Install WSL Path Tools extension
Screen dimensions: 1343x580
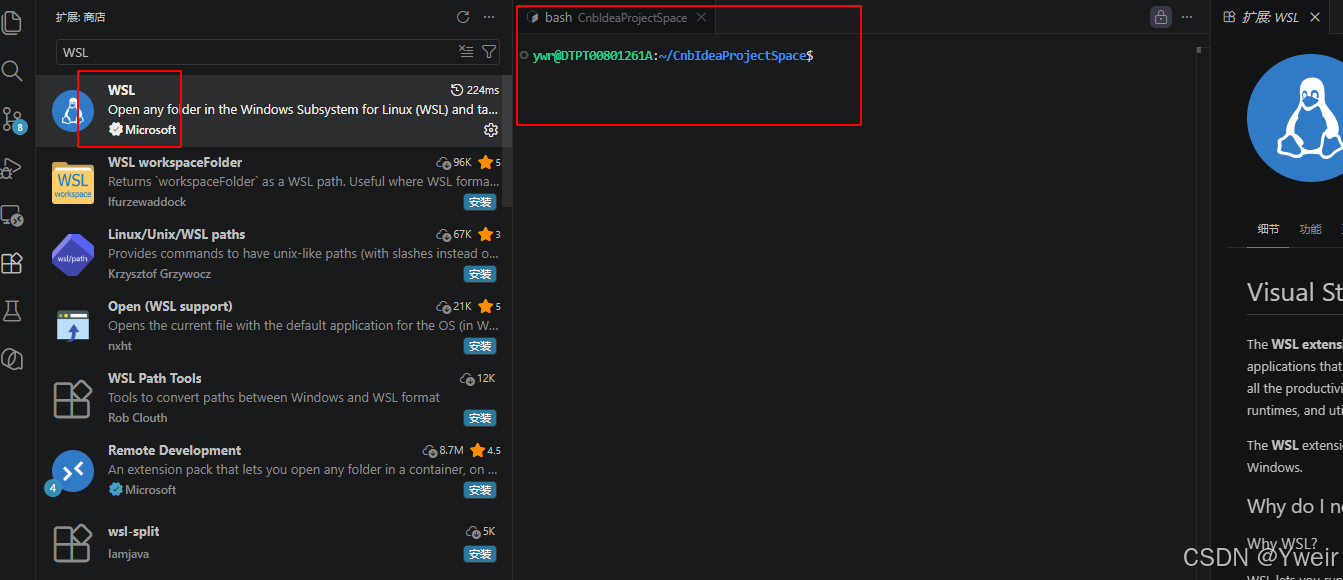coord(480,418)
